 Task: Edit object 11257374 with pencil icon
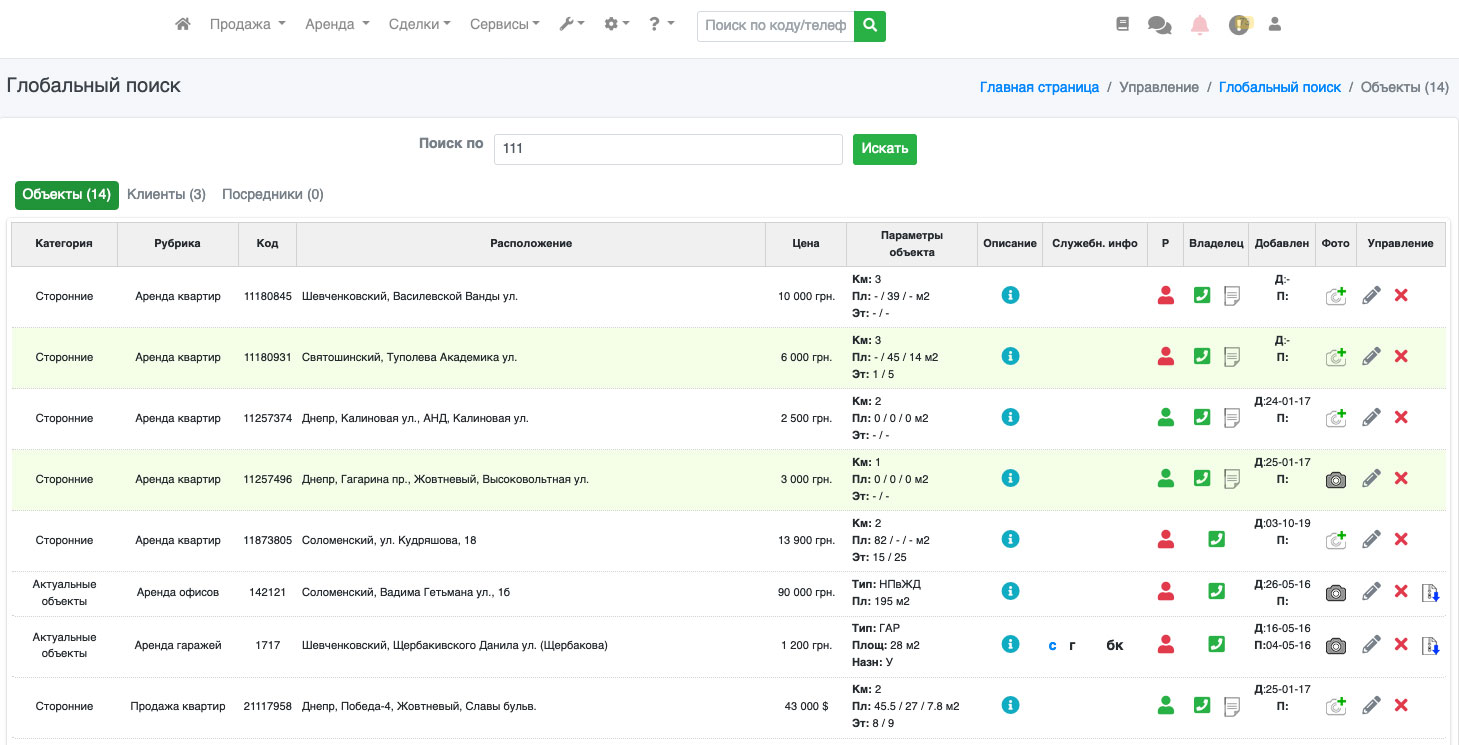[1372, 418]
